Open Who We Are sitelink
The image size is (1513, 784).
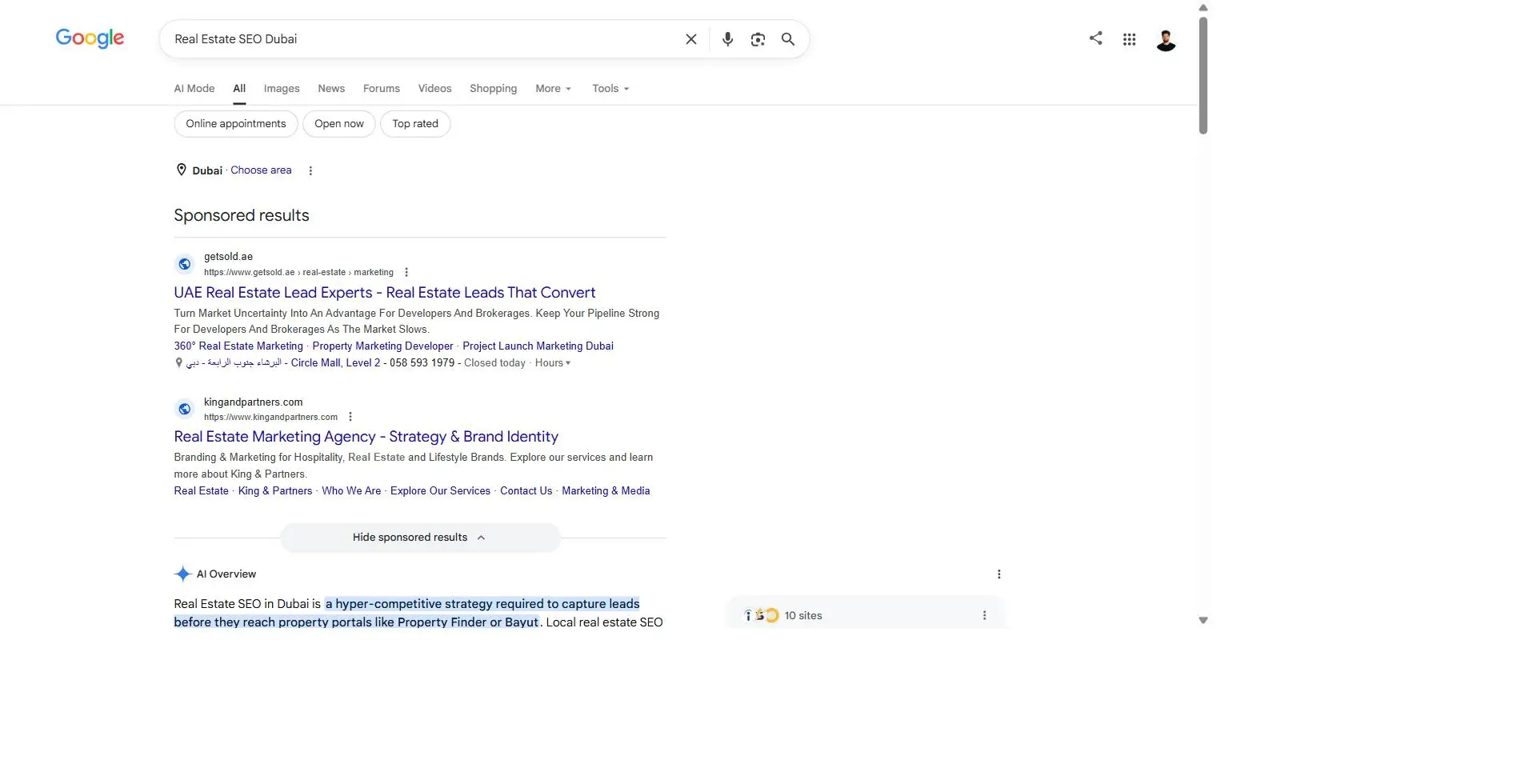[x=351, y=491]
